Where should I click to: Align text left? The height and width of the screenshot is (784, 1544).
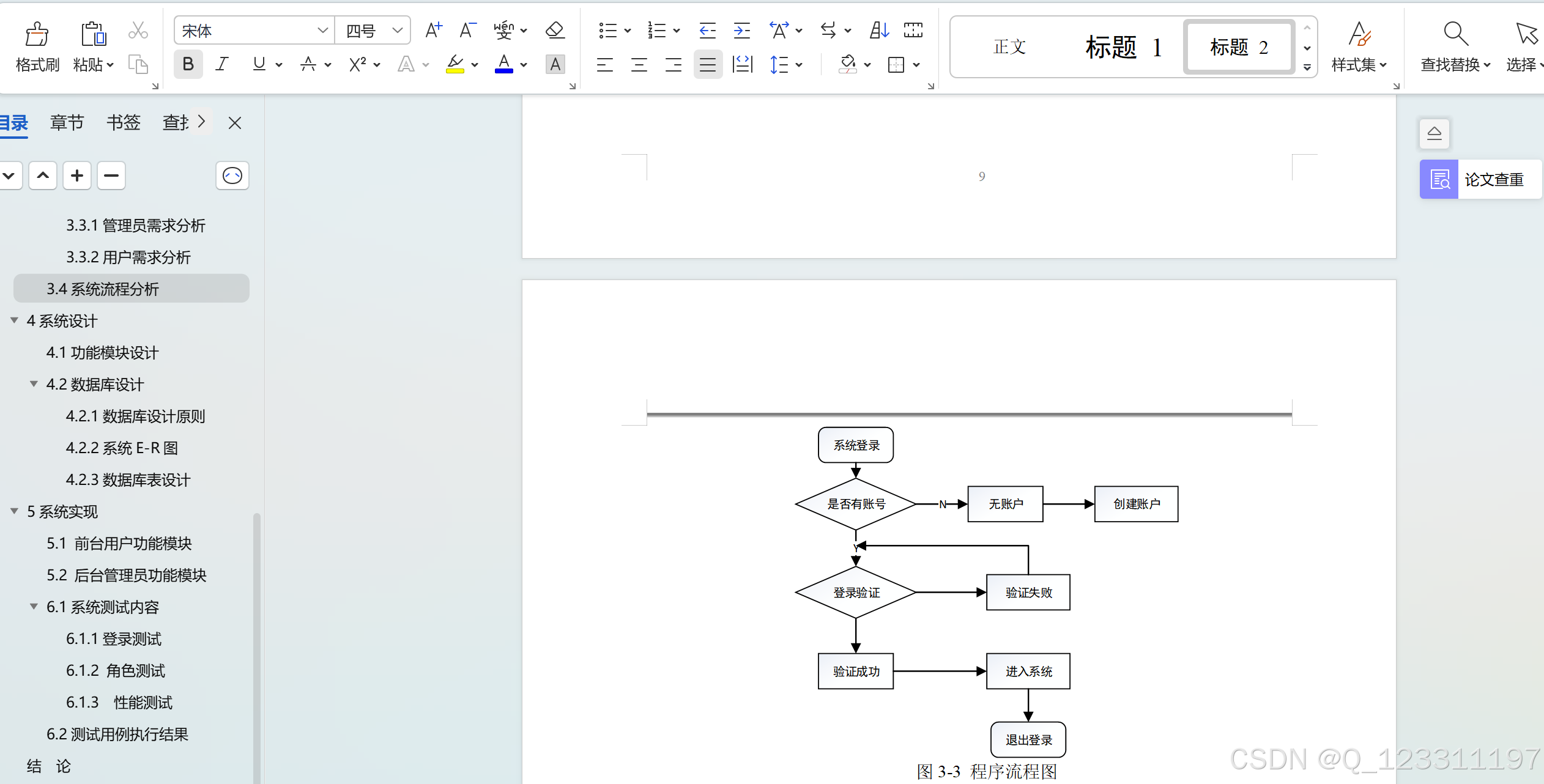[605, 65]
